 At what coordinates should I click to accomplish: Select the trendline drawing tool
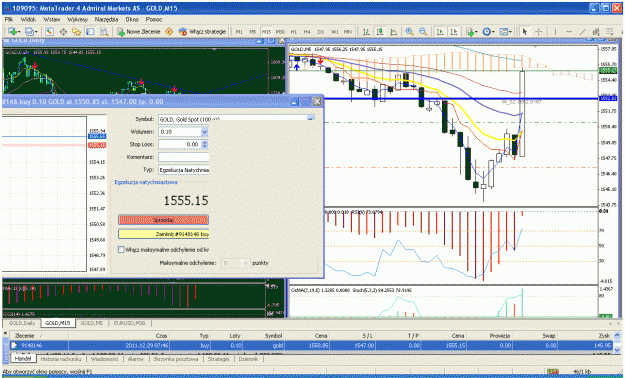point(582,32)
